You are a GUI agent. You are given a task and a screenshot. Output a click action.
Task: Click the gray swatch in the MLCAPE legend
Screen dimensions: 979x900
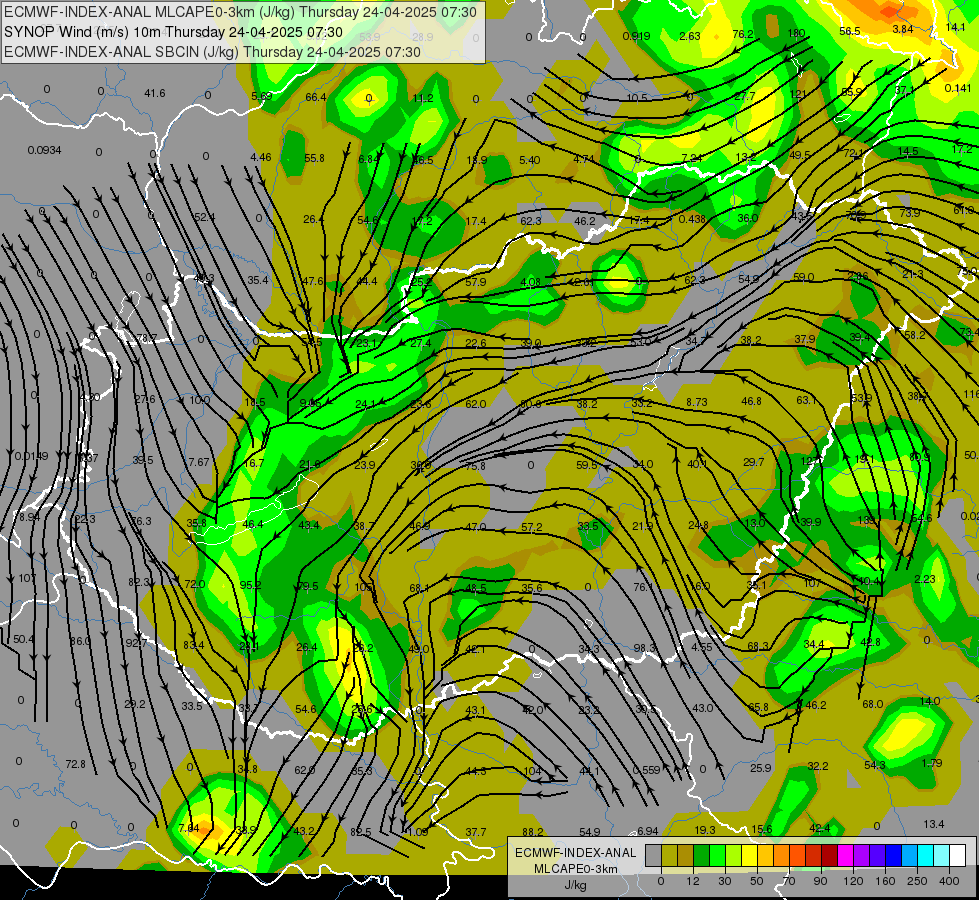pyautogui.click(x=653, y=855)
